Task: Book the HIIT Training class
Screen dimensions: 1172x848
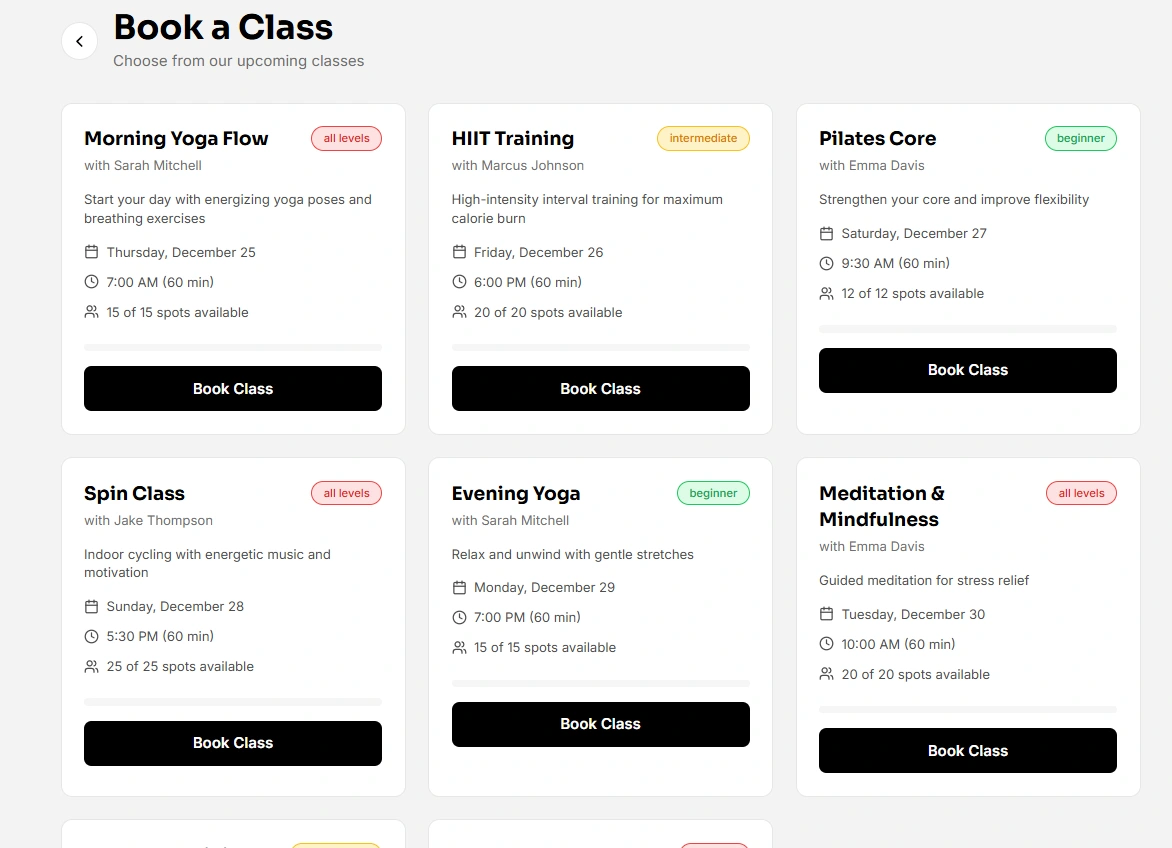Action: point(600,388)
